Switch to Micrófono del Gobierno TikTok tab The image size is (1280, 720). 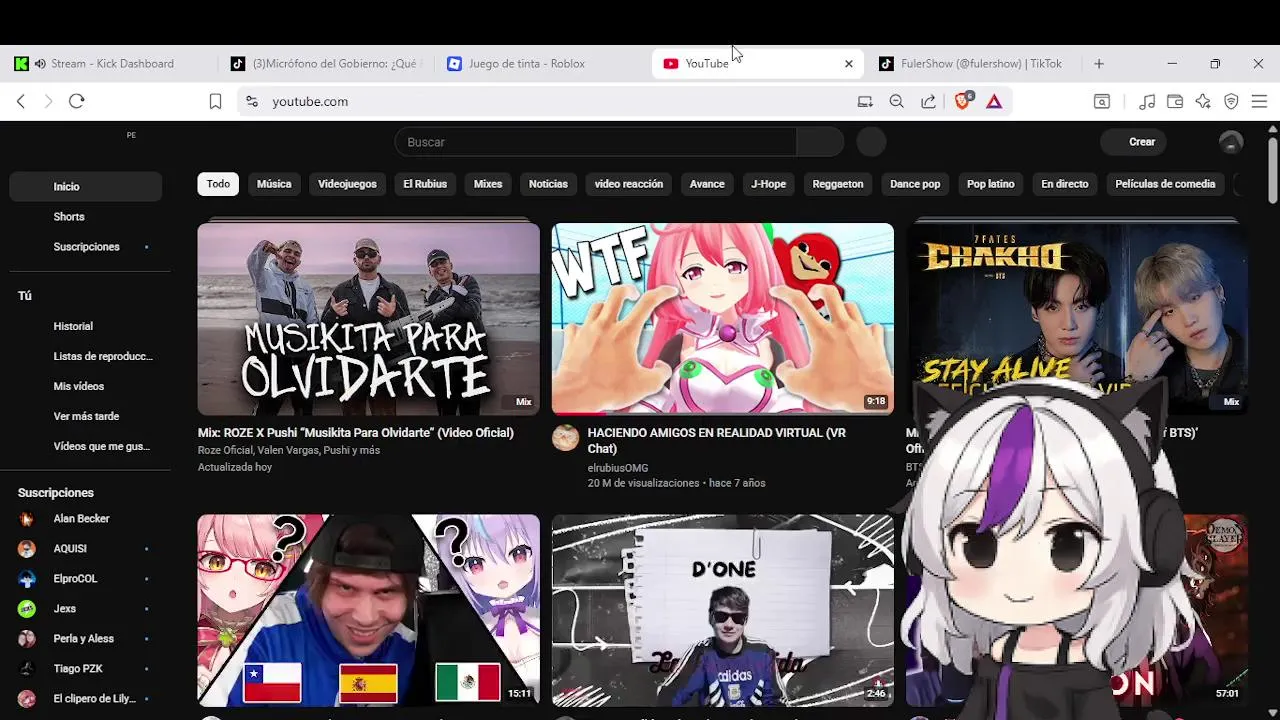325,63
